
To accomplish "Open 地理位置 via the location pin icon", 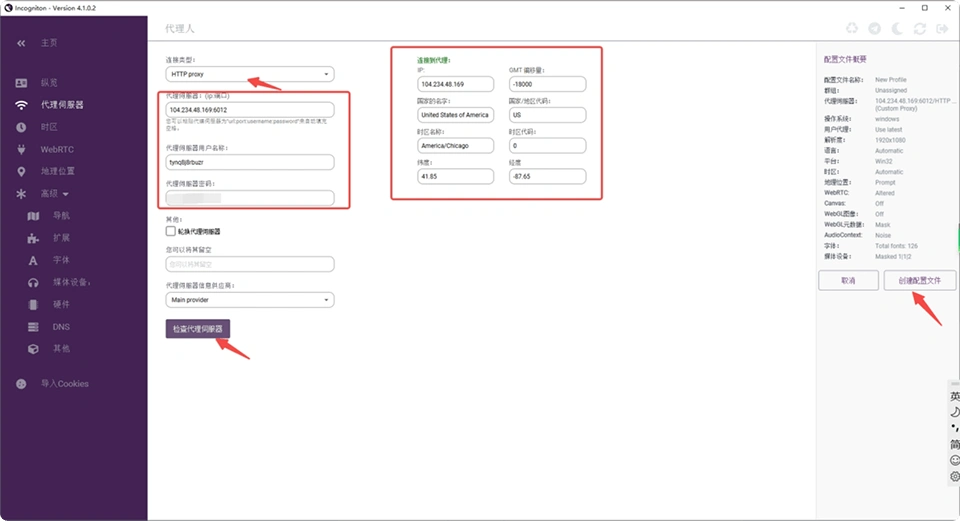I will click(21, 171).
